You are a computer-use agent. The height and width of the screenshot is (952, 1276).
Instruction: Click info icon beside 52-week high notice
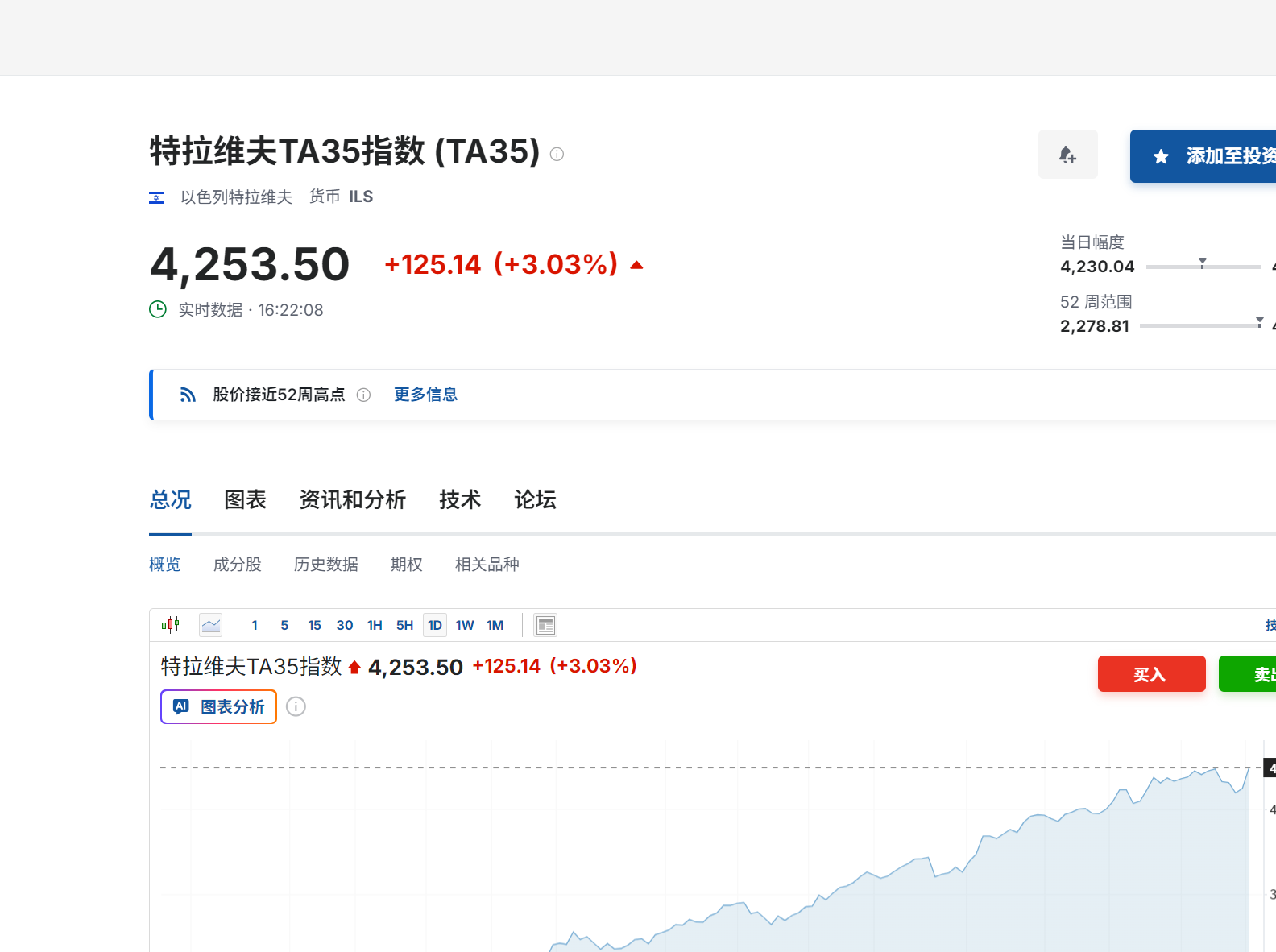pos(363,395)
